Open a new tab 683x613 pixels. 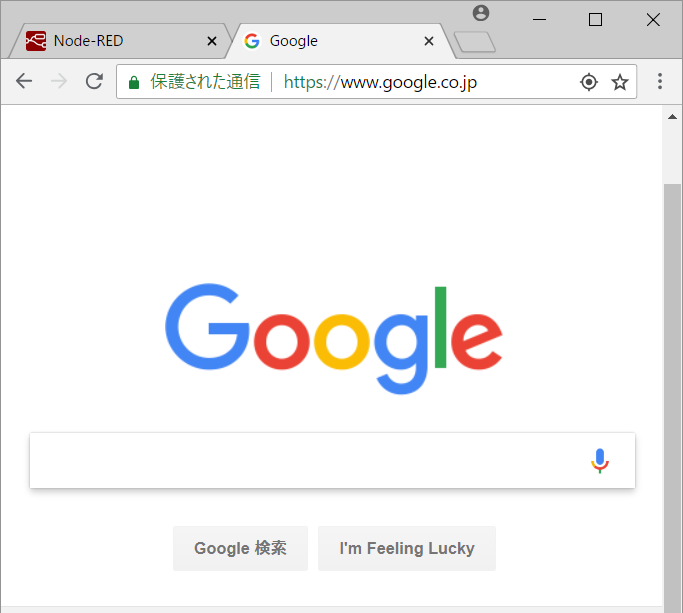475,42
